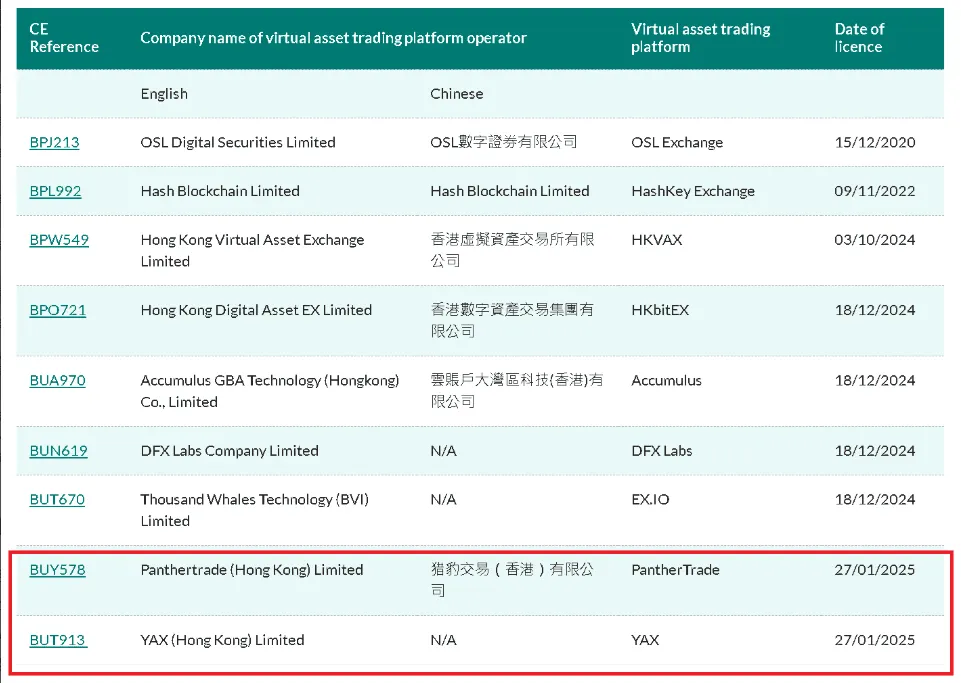Click the English sub-header label
Screen dimensions: 961x683
coord(164,94)
